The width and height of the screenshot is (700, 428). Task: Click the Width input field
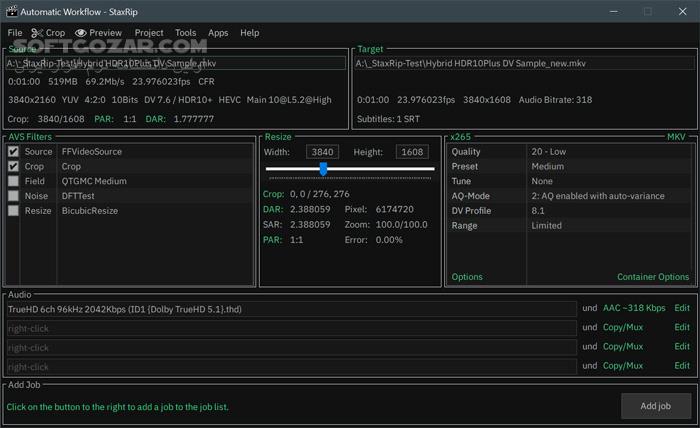323,152
